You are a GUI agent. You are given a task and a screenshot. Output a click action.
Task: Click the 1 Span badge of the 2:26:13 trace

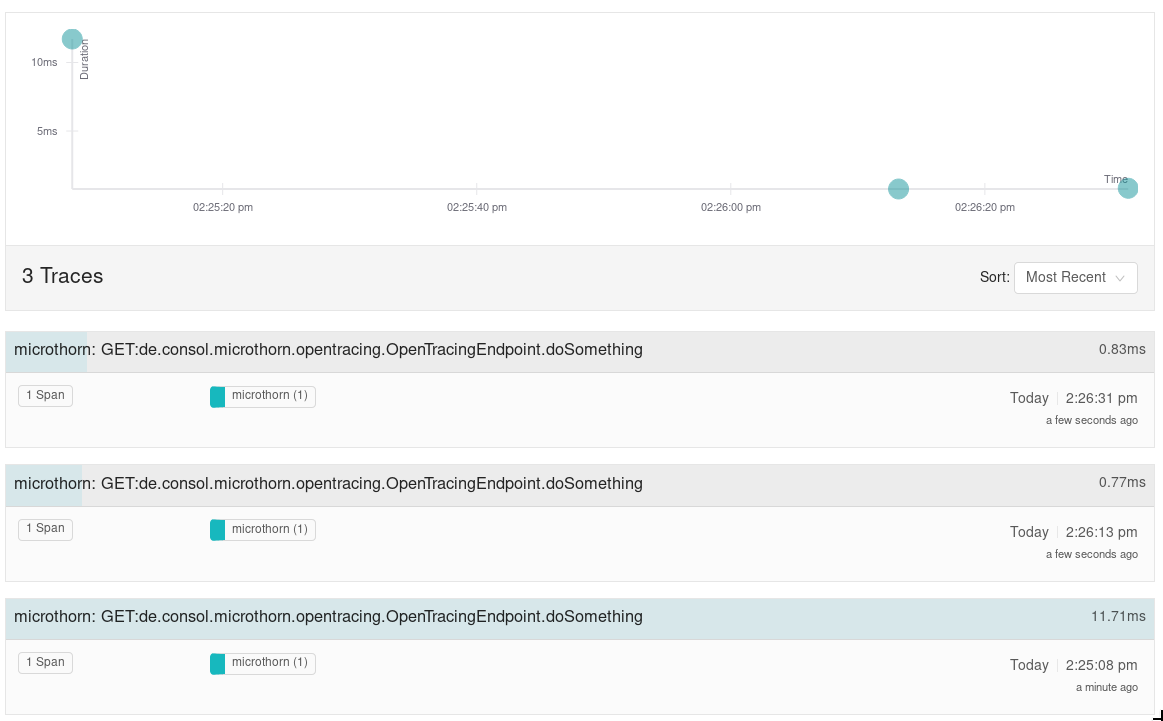[x=45, y=529]
